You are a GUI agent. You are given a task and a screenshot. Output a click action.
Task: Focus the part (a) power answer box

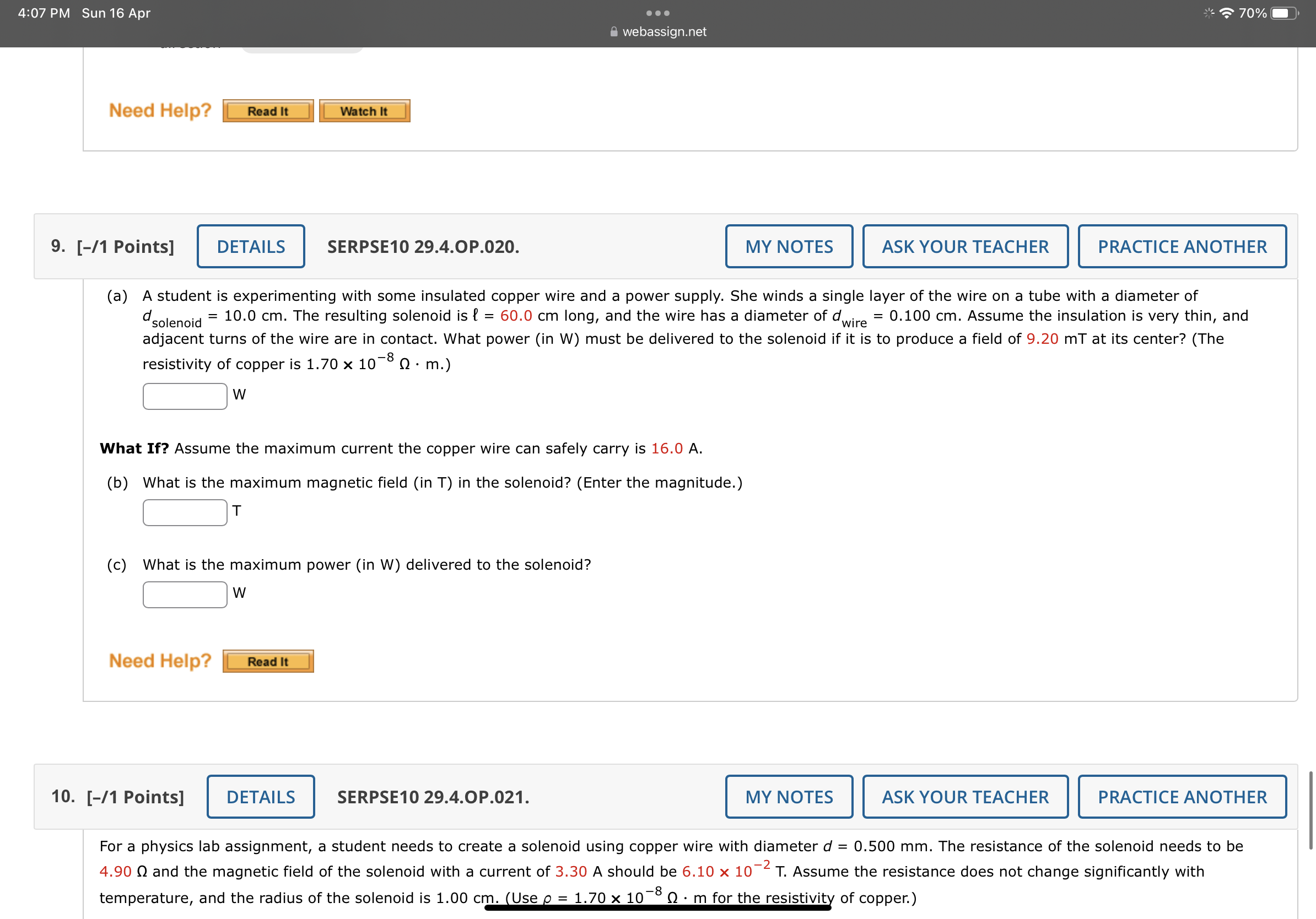pyautogui.click(x=185, y=396)
